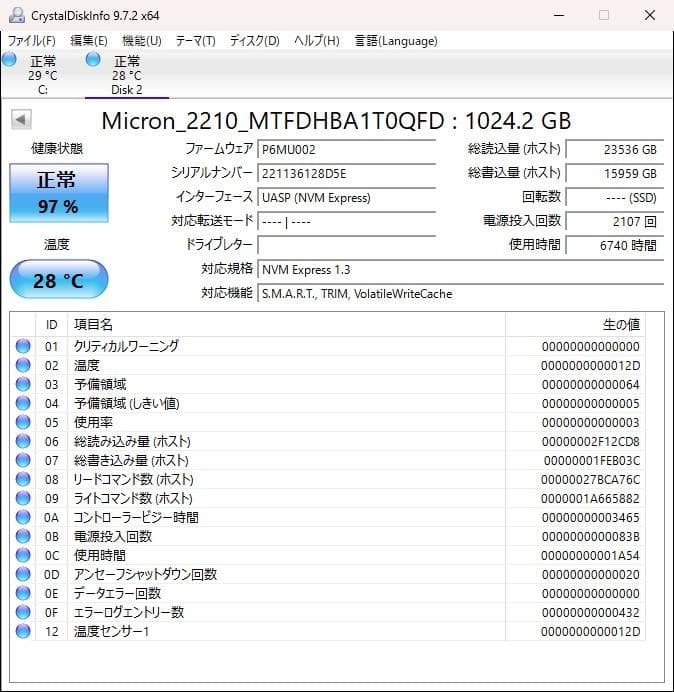The height and width of the screenshot is (692, 674).
Task: Click the 正常 97 % health status button
Action: [x=59, y=193]
